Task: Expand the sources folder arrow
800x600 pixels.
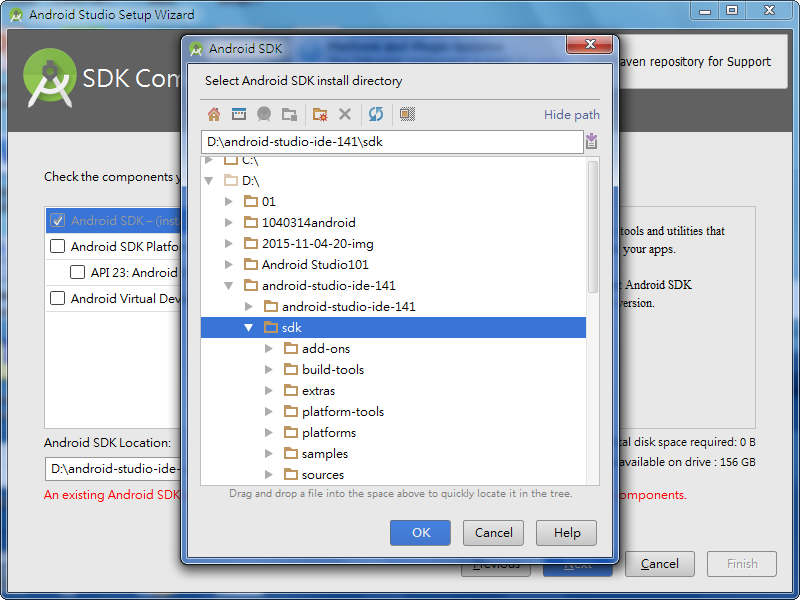Action: point(268,474)
